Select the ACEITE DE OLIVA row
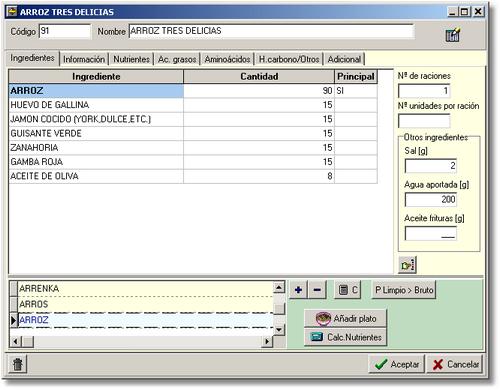 [x=193, y=176]
